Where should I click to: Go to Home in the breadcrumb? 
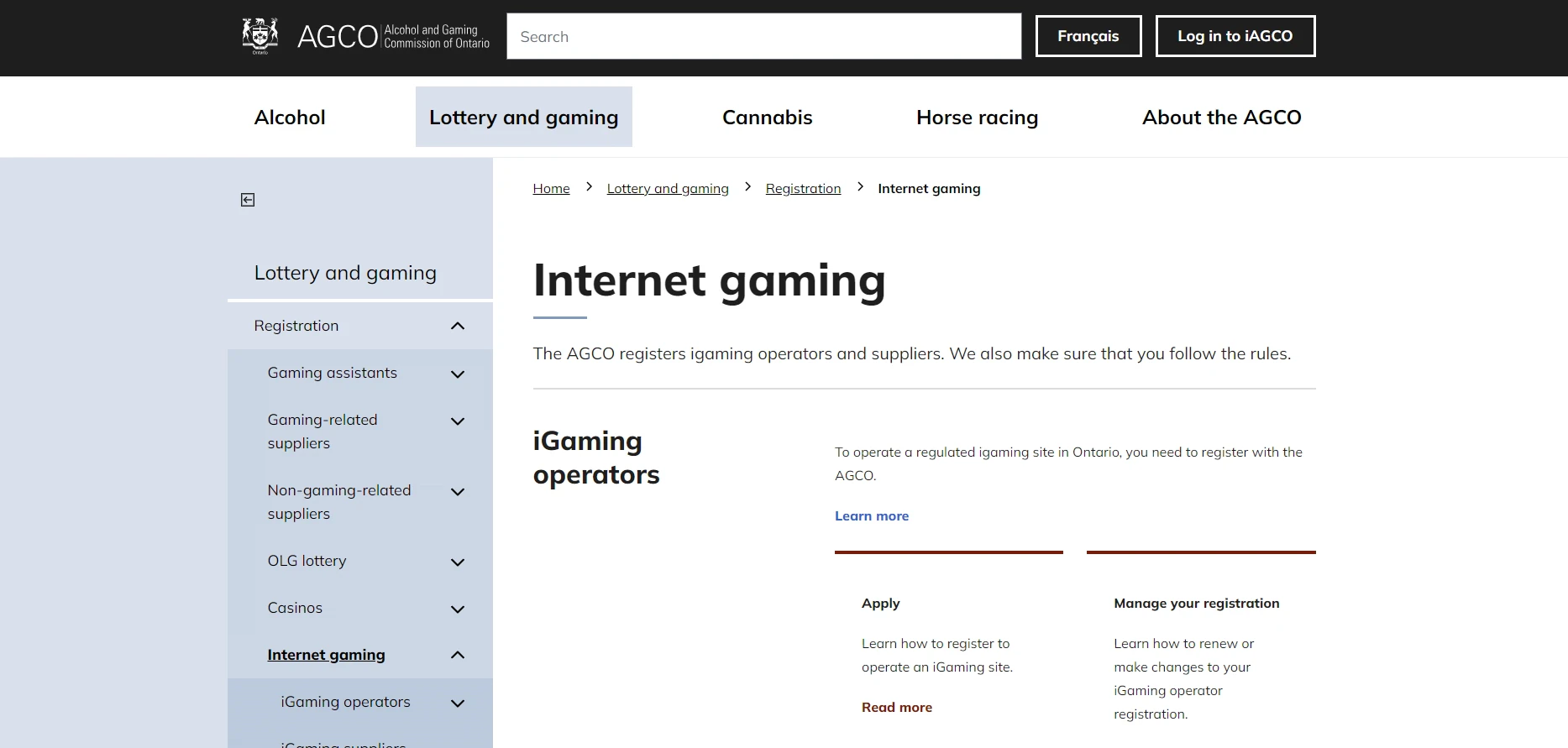[551, 189]
